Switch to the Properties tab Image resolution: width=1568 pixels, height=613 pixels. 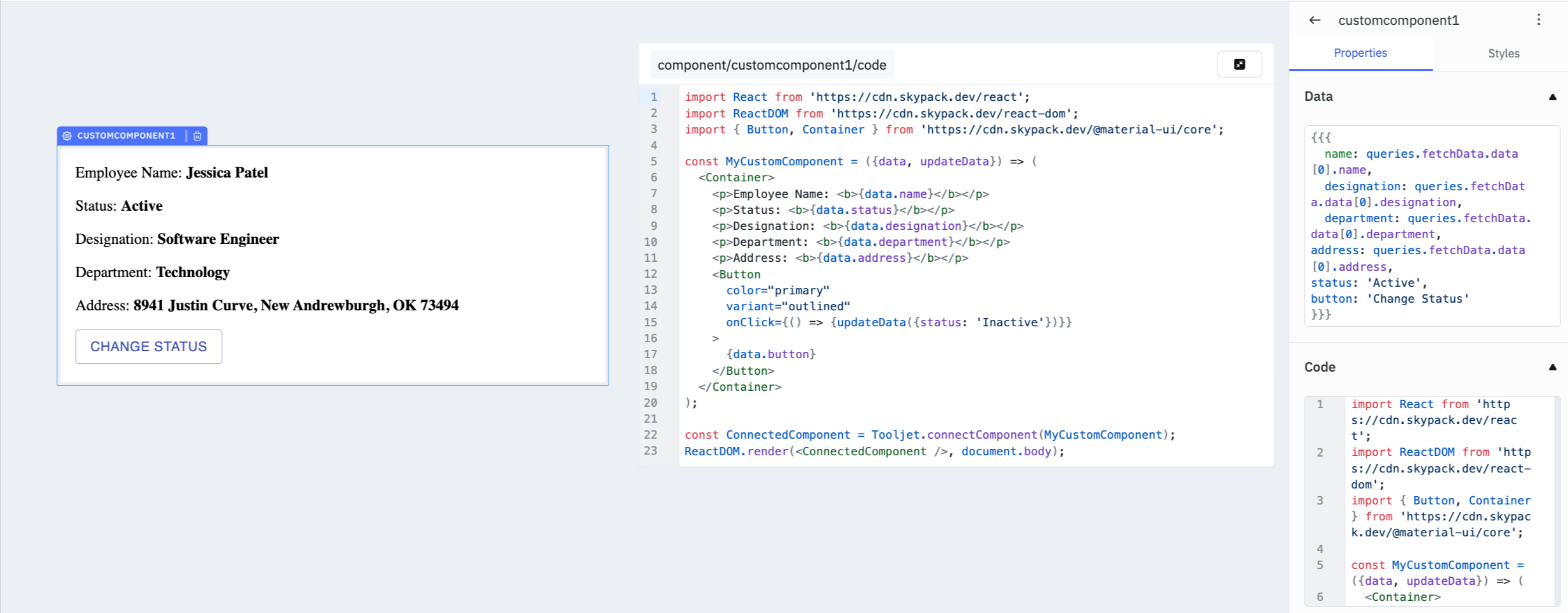point(1360,53)
